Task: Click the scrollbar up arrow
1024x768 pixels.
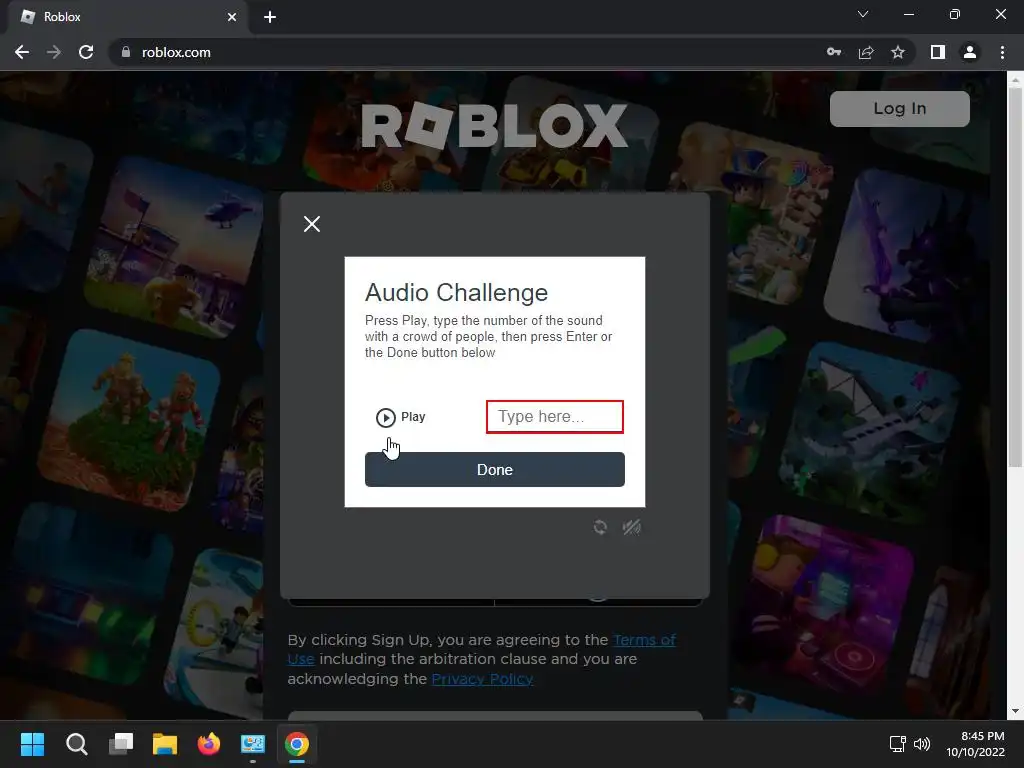Action: click(x=1015, y=80)
